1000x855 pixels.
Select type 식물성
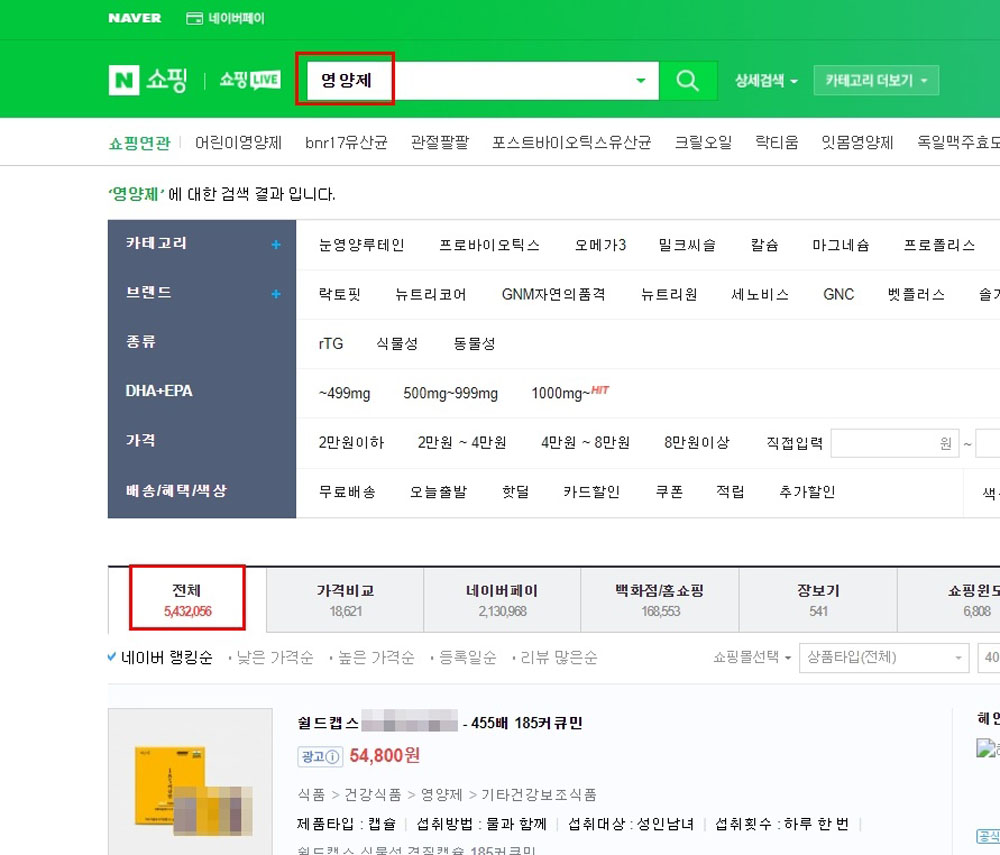tap(397, 344)
